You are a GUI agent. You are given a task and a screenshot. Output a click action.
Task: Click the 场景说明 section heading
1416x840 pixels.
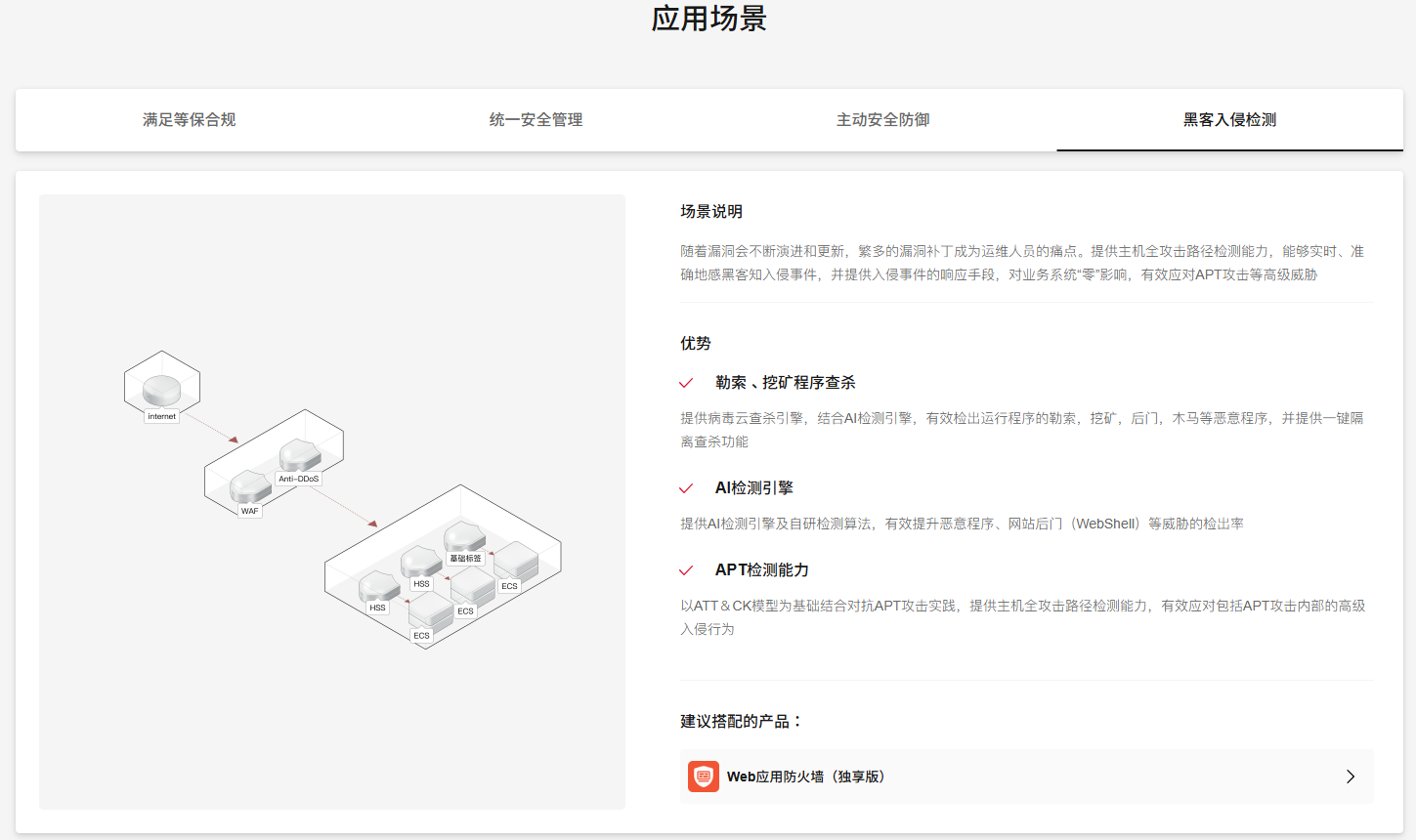coord(711,212)
